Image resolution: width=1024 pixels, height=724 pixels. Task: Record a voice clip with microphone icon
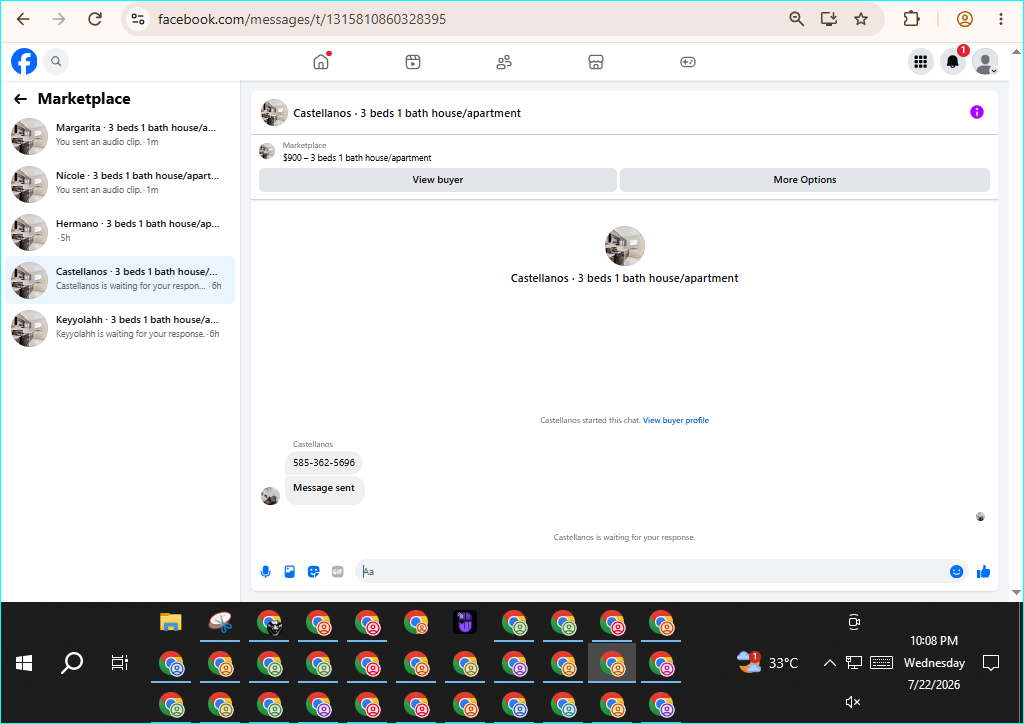click(266, 572)
